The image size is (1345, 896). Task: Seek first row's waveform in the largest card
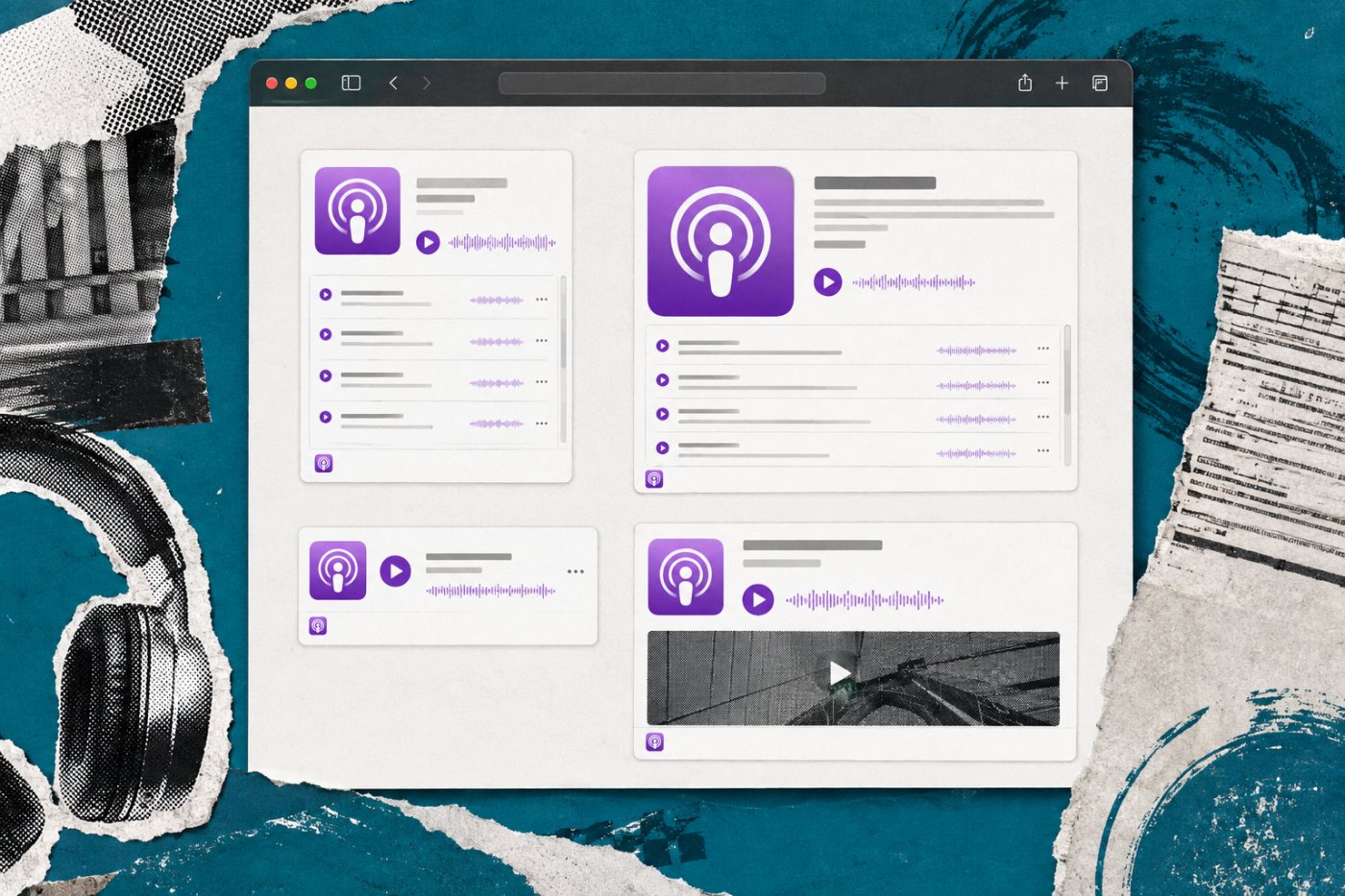[976, 351]
